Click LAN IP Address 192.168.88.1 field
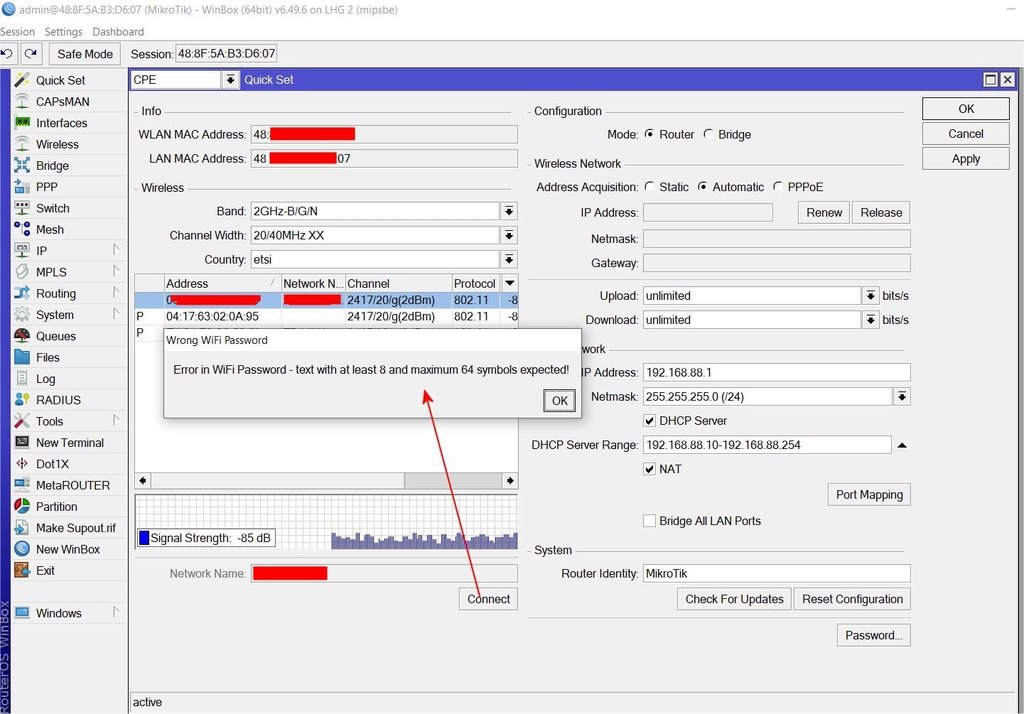This screenshot has height=714, width=1024. tap(776, 372)
